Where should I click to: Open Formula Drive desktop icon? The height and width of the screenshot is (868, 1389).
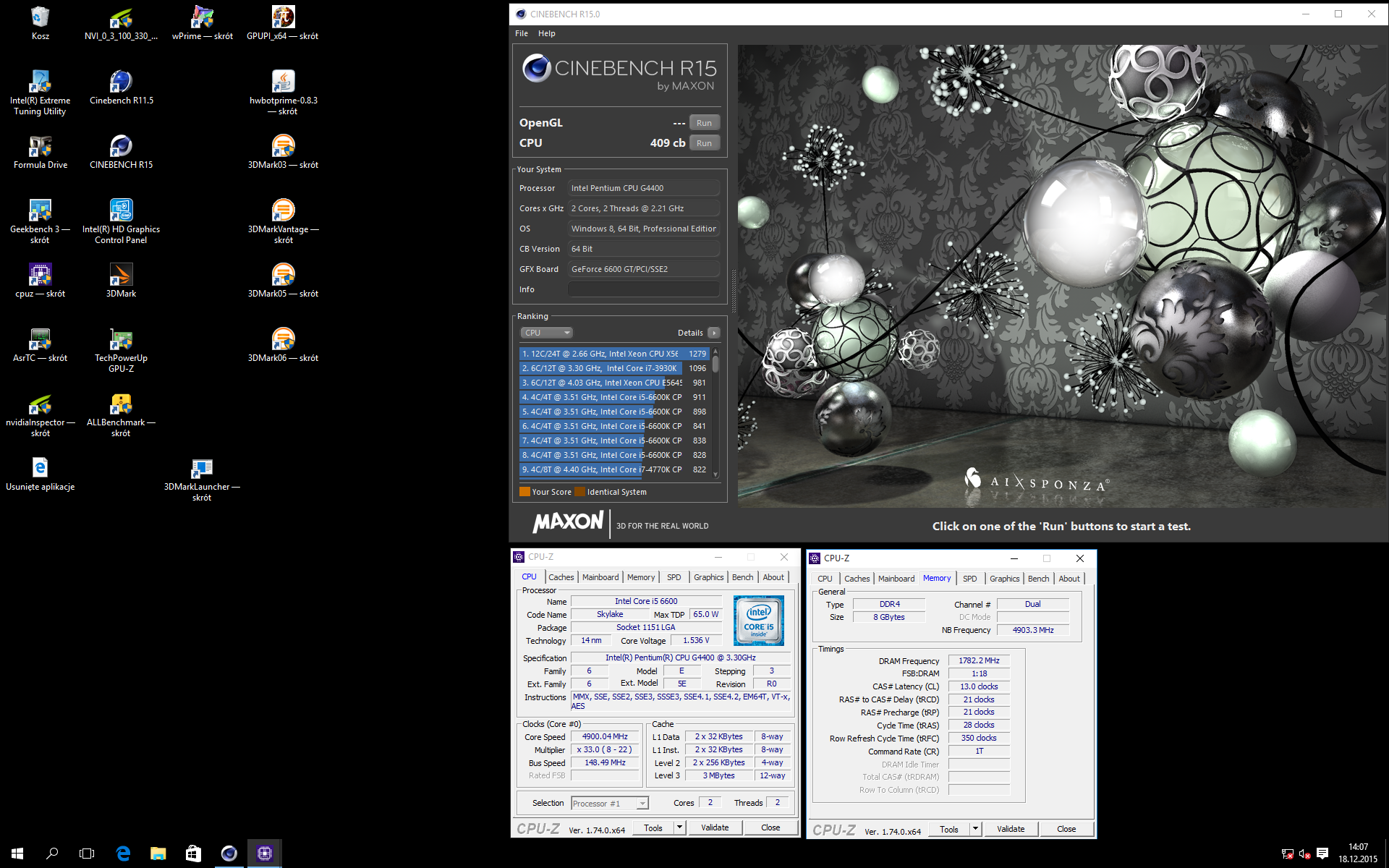pyautogui.click(x=41, y=151)
